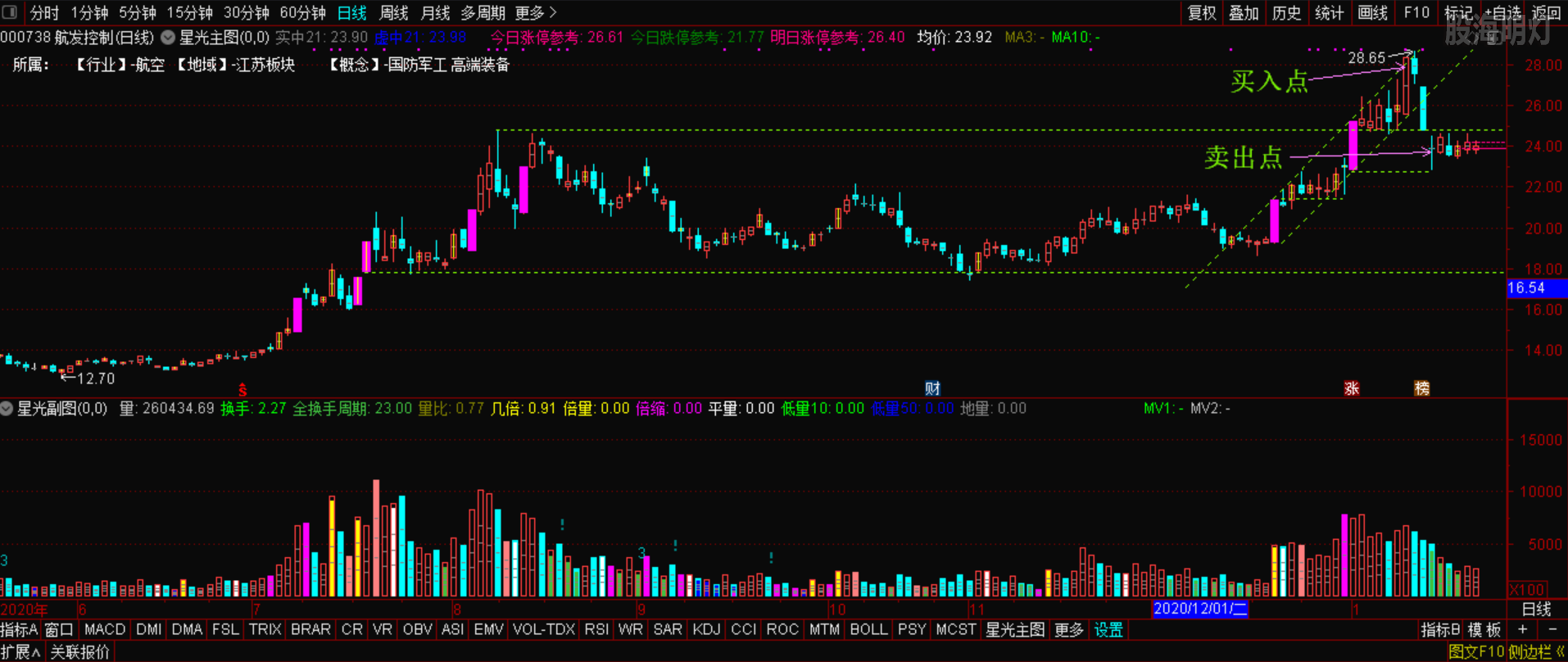This screenshot has height=662, width=1568.
Task: Open the 历史 history button
Action: tap(1286, 13)
